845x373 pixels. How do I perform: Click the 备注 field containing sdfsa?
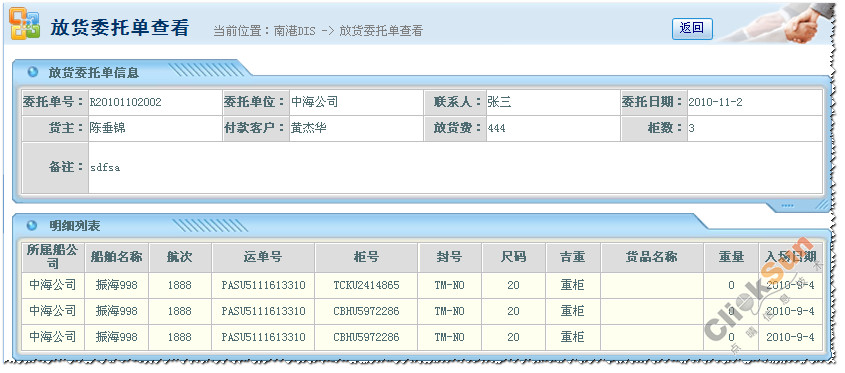[x=455, y=168]
